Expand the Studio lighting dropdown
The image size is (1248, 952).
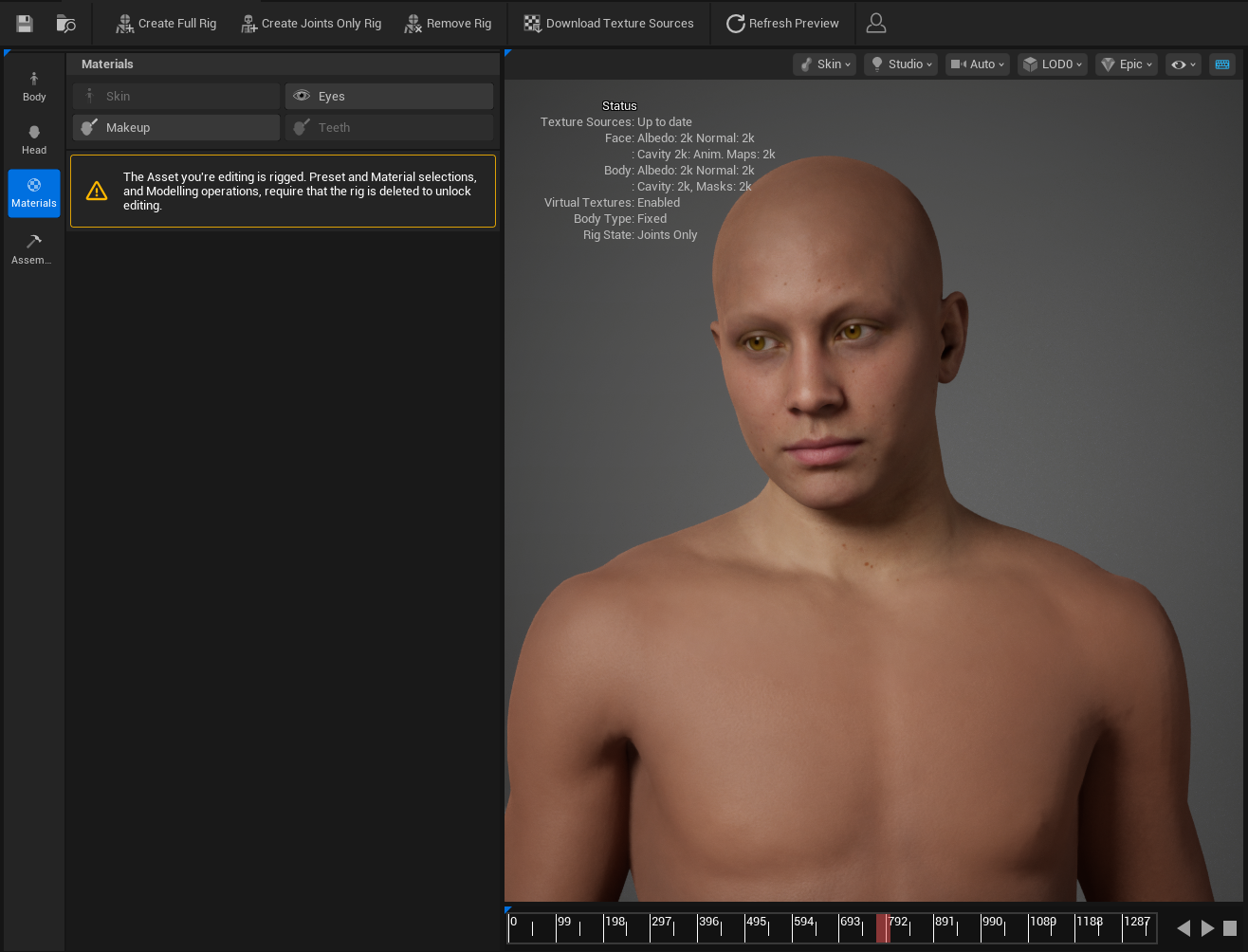coord(901,64)
